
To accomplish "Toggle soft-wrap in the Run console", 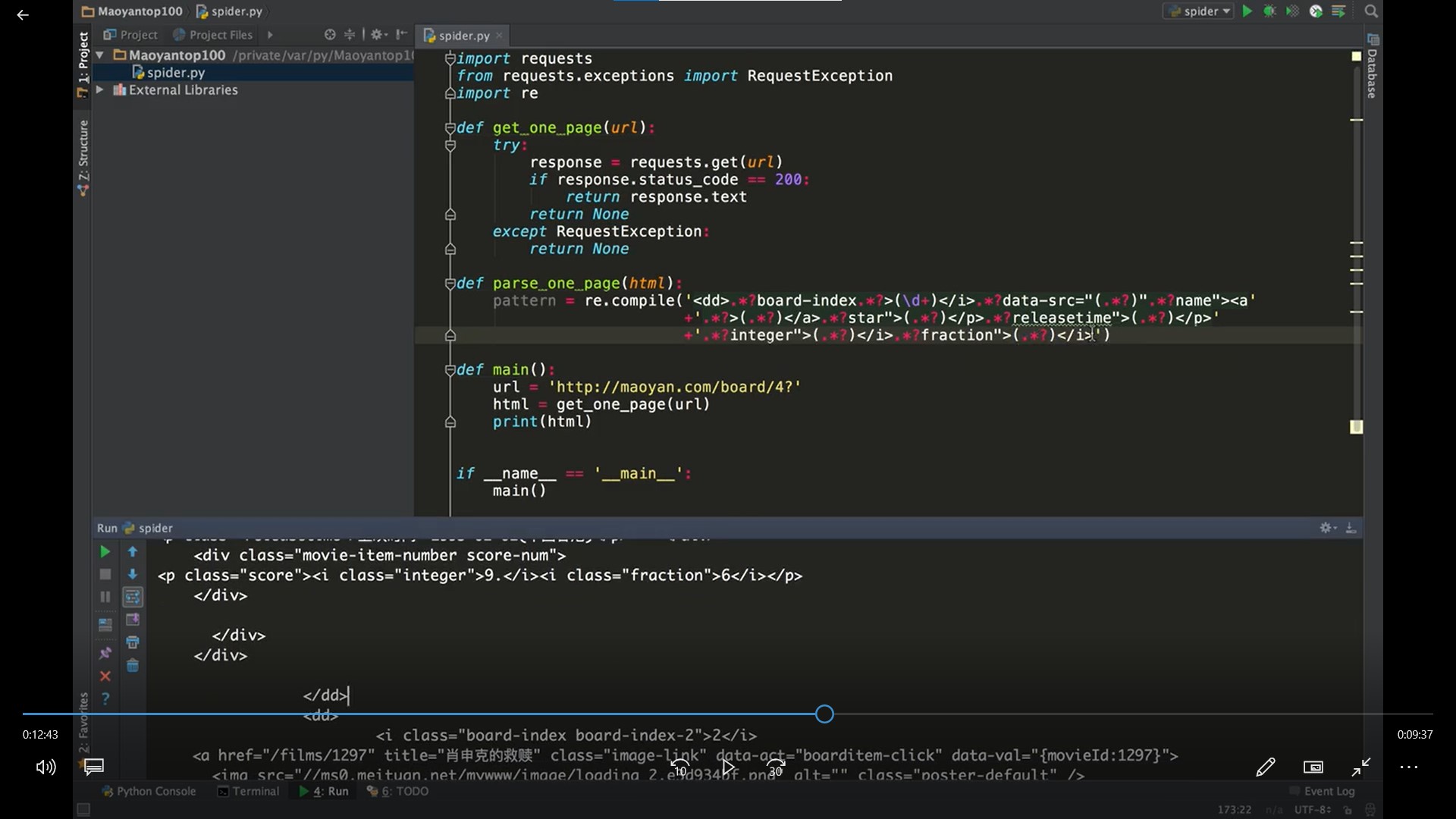I will point(133,598).
